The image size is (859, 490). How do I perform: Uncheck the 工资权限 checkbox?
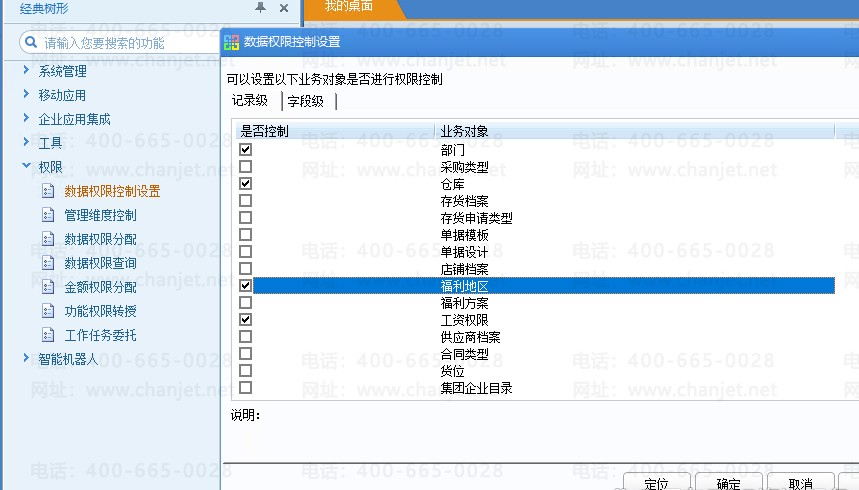[246, 320]
